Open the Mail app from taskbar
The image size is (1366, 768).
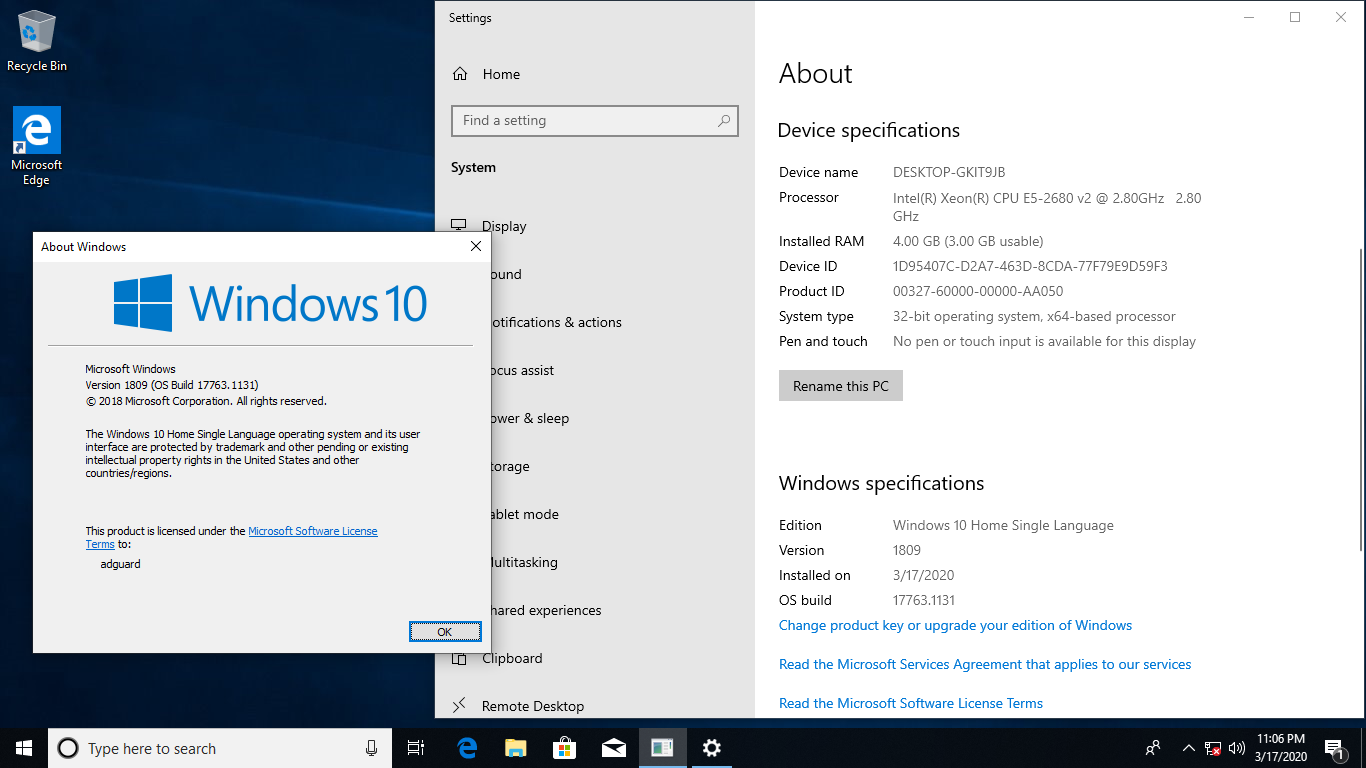(x=614, y=748)
